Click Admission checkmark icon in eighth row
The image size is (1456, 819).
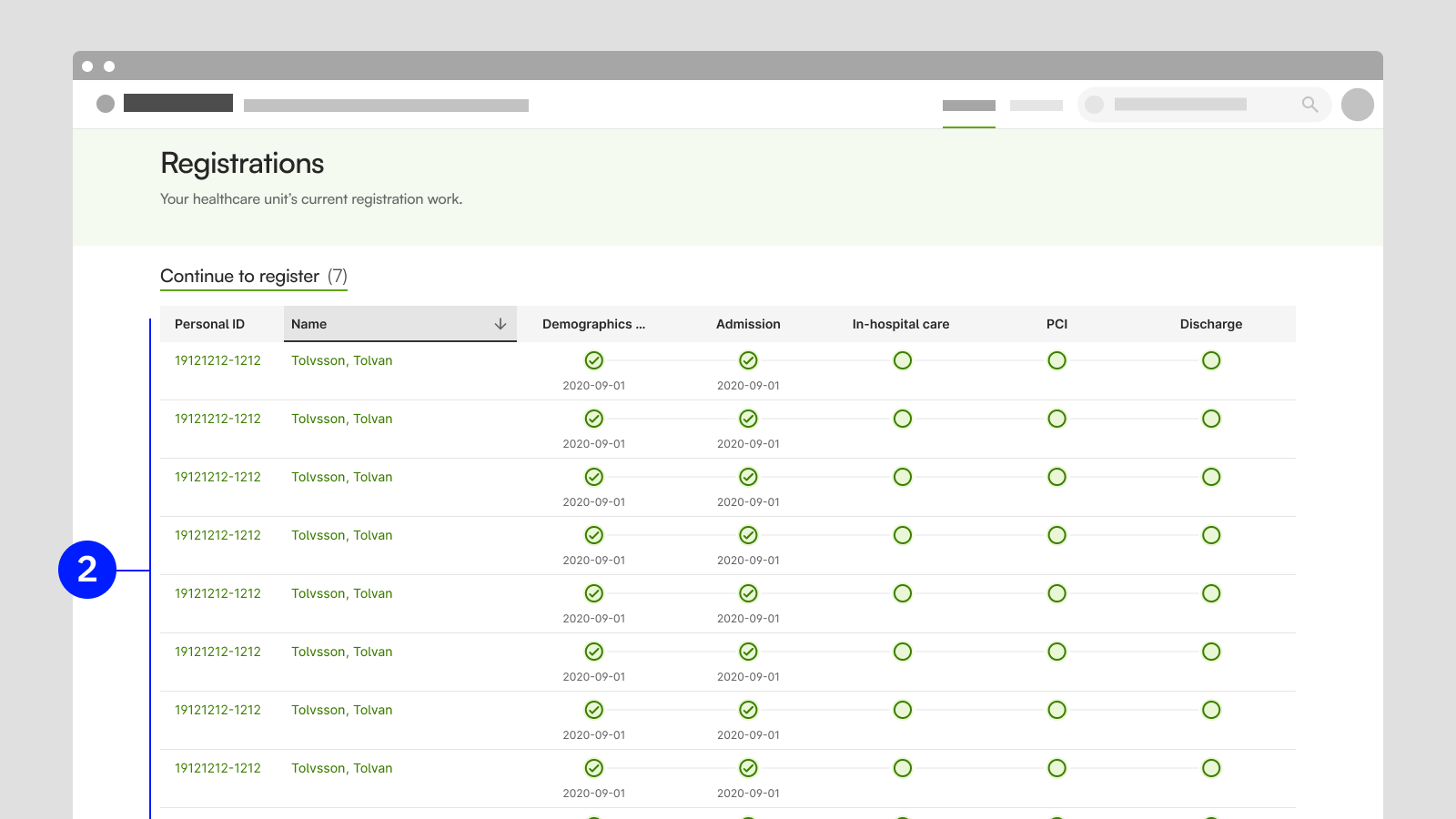(x=748, y=768)
